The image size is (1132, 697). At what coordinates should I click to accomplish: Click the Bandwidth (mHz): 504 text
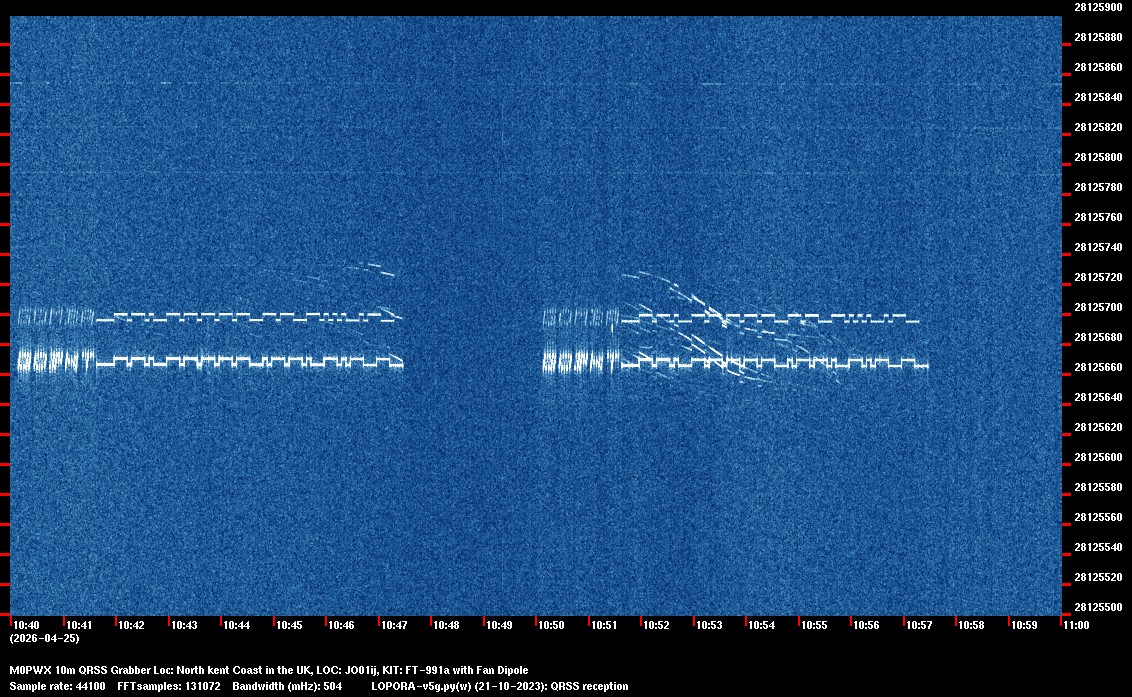tap(287, 687)
